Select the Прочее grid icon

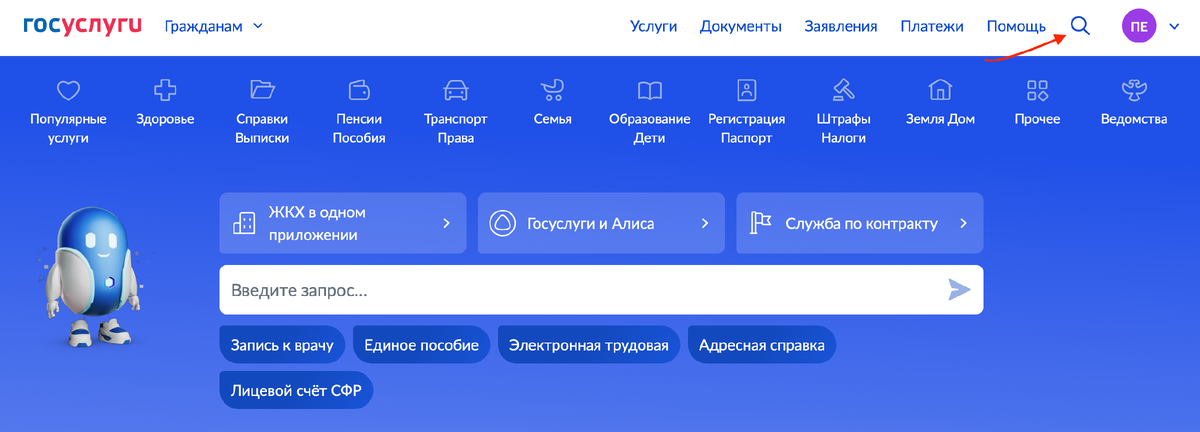point(1037,91)
